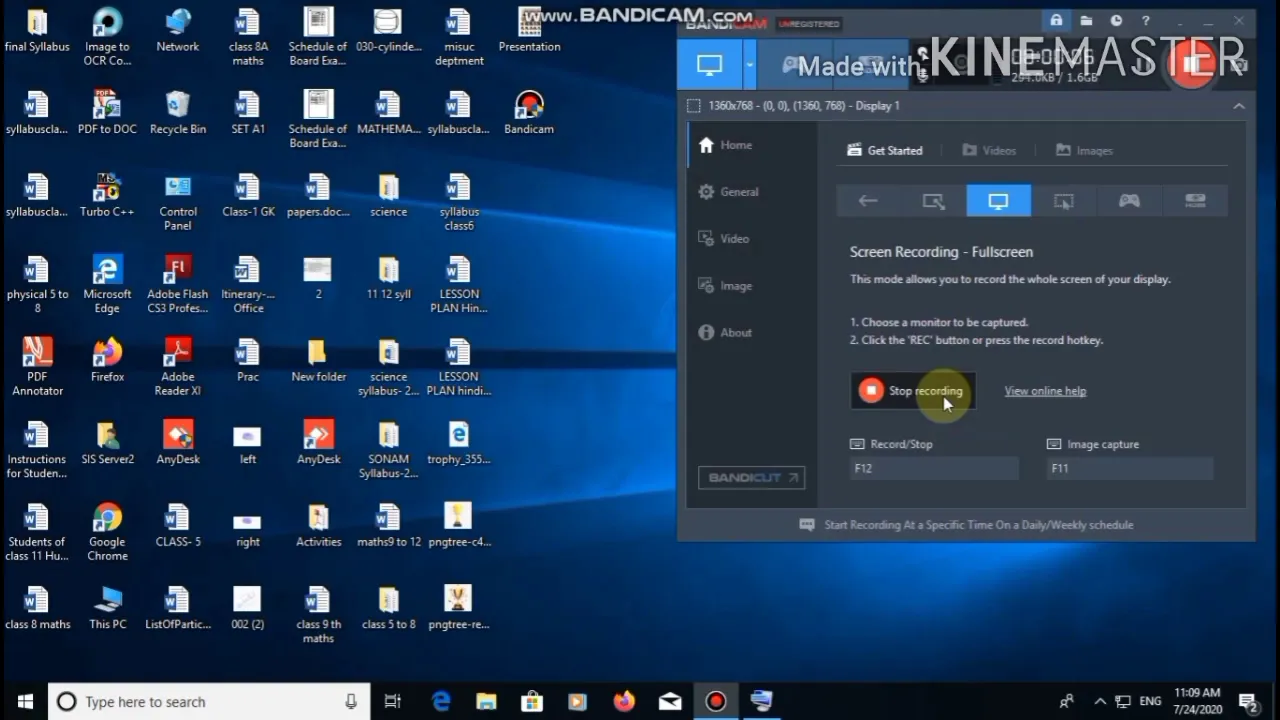Select the Image to OCR Converter desktop icon
The height and width of the screenshot is (720, 1280).
(x=107, y=37)
